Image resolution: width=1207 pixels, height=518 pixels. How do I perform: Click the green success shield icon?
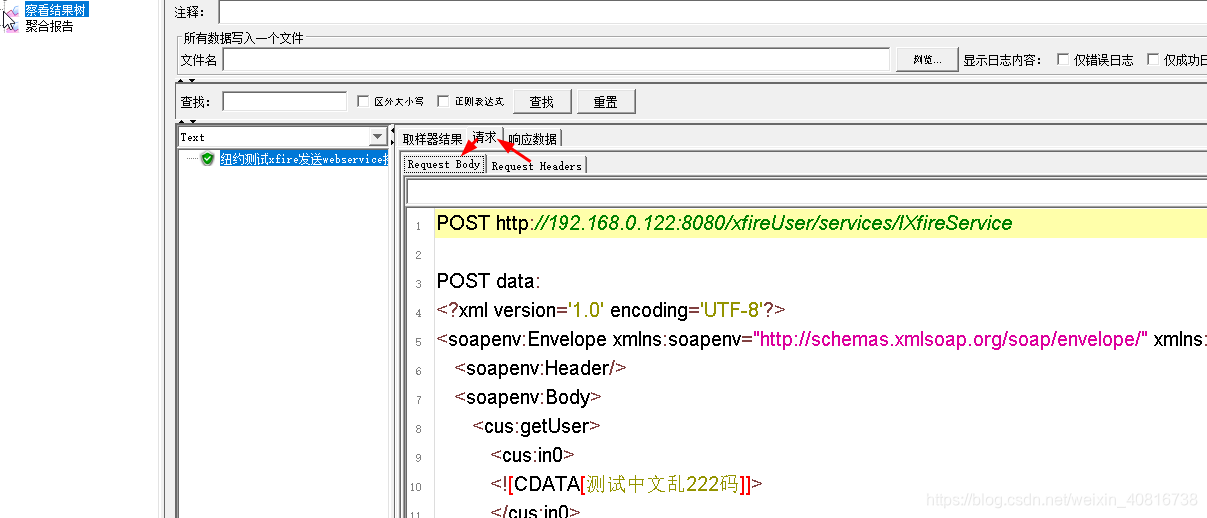[x=208, y=159]
